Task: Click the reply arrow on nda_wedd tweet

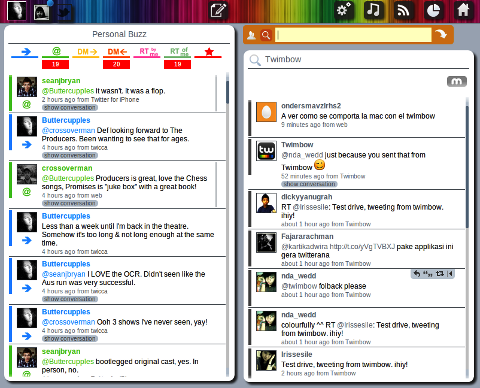Action: pos(417,274)
